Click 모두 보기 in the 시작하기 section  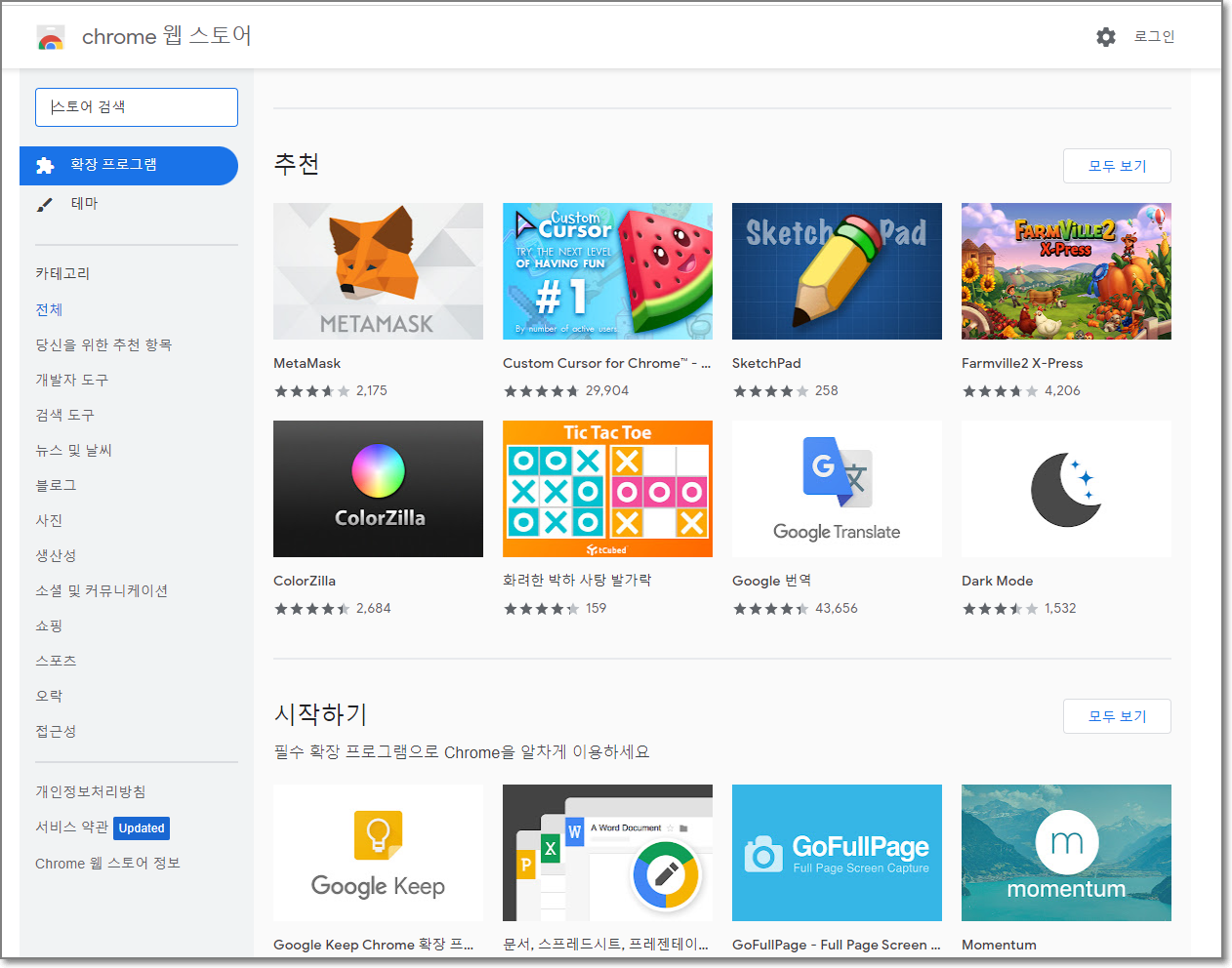[x=1117, y=716]
